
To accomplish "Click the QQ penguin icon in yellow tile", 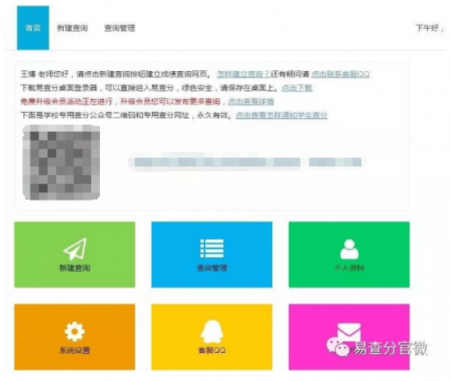I will pyautogui.click(x=212, y=331).
